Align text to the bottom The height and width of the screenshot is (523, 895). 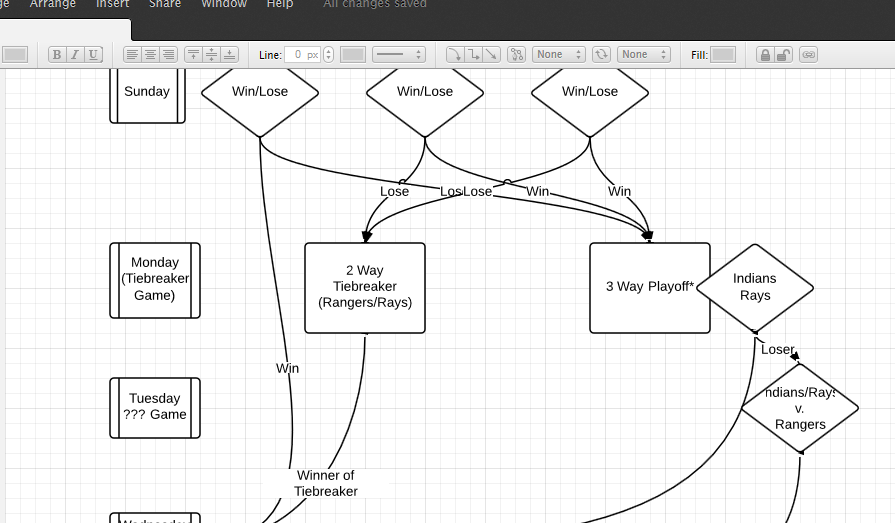coord(230,55)
